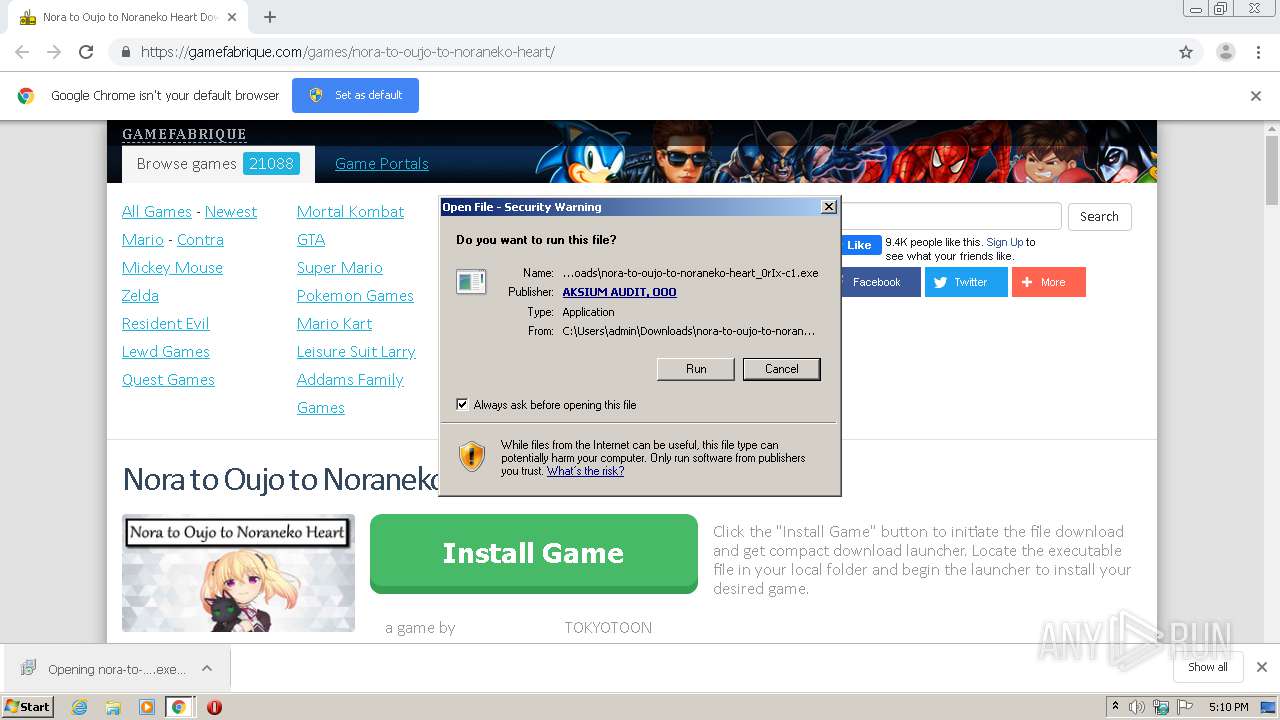
Task: Open Zelda games link
Action: (140, 296)
